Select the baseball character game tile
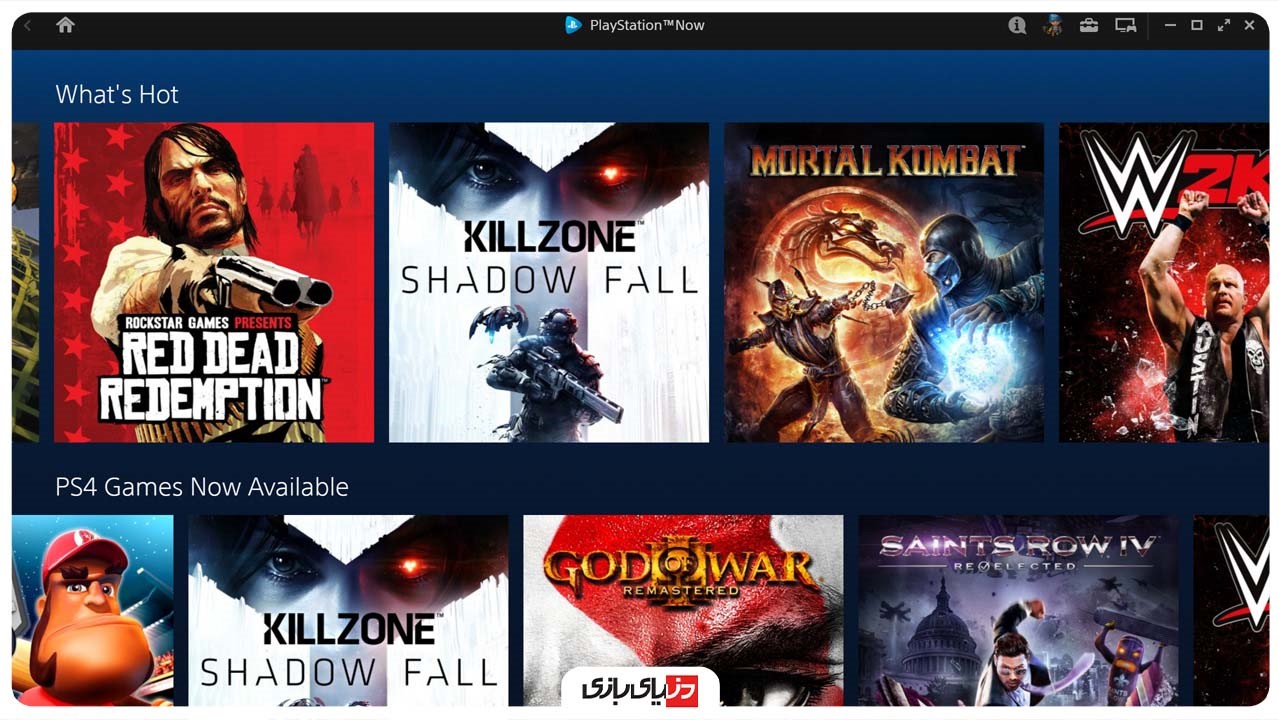 [93, 610]
